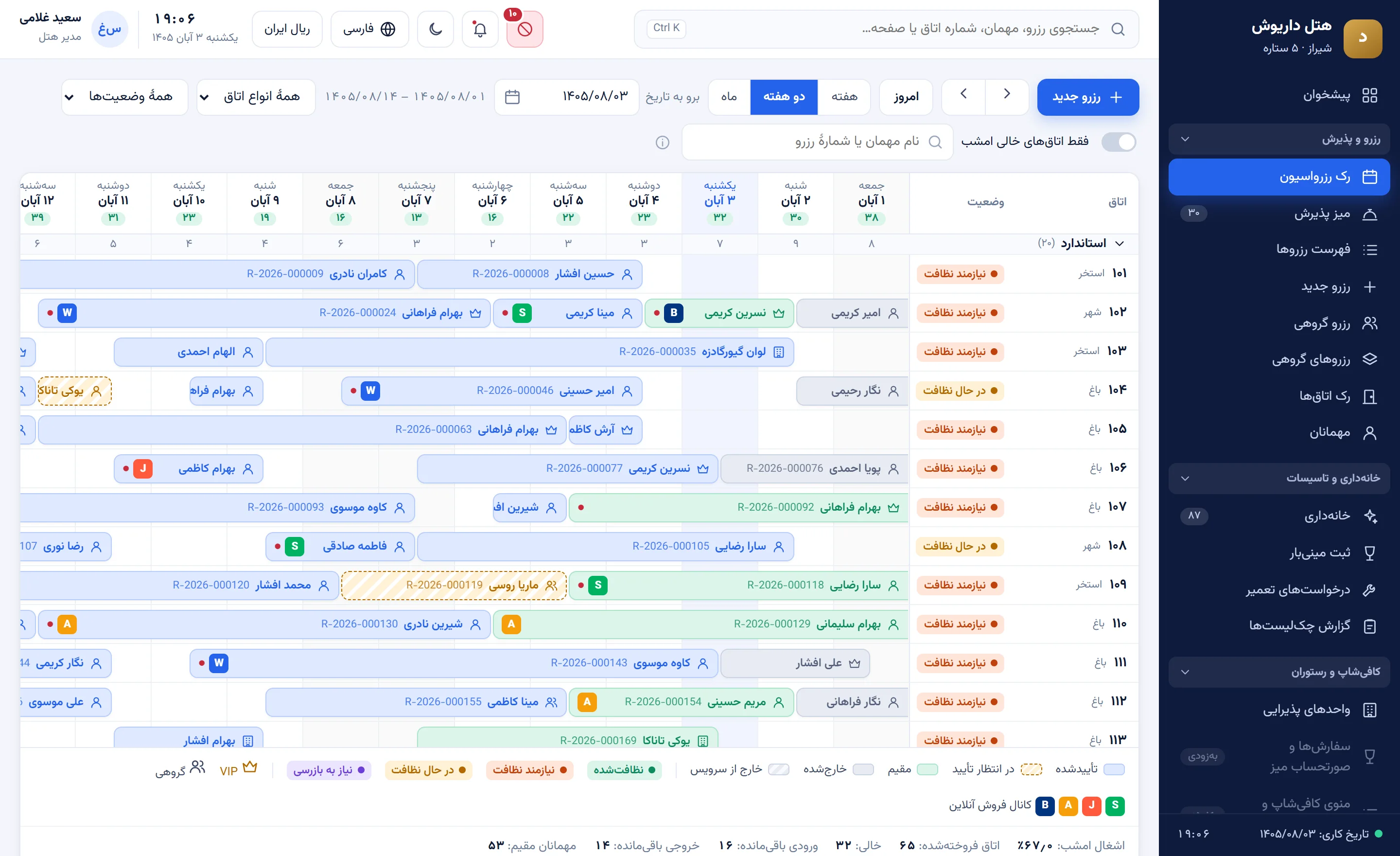Image resolution: width=1400 pixels, height=856 pixels.
Task: Switch to ماه month view tab
Action: click(729, 97)
